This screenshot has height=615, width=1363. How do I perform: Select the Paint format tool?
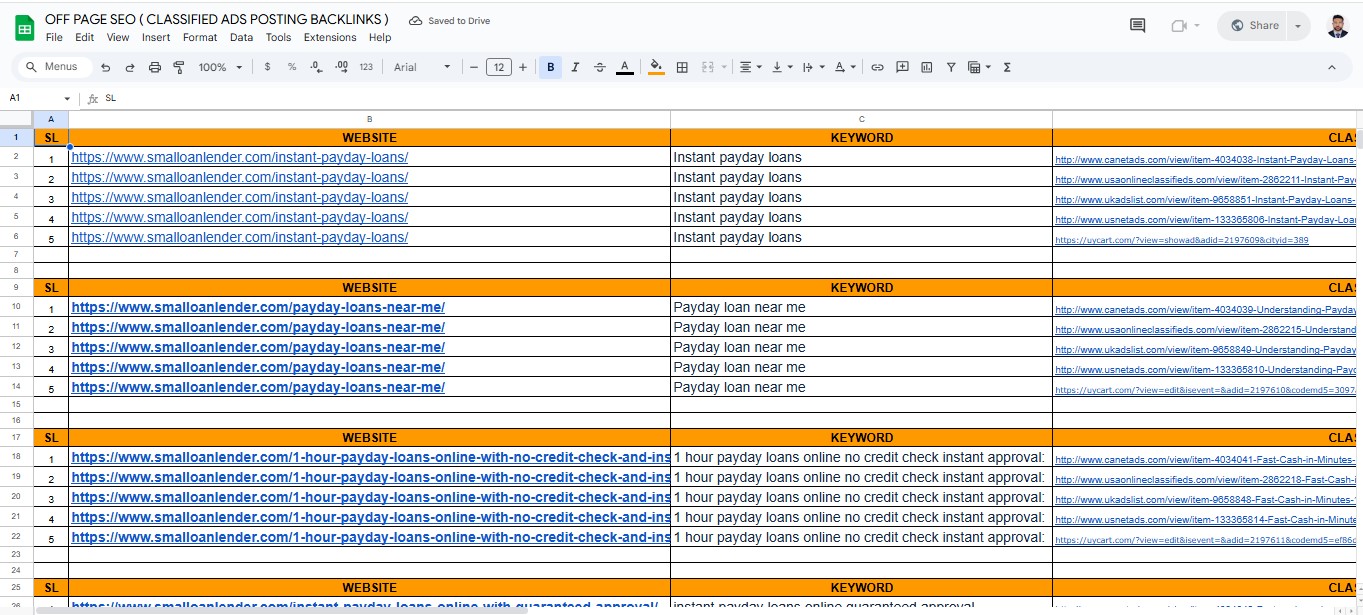click(179, 66)
